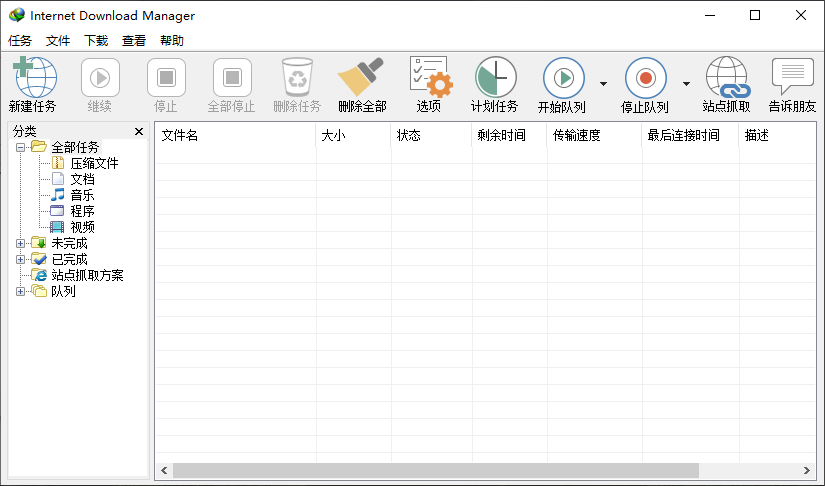Select the 视频 category
825x486 pixels.
82,227
